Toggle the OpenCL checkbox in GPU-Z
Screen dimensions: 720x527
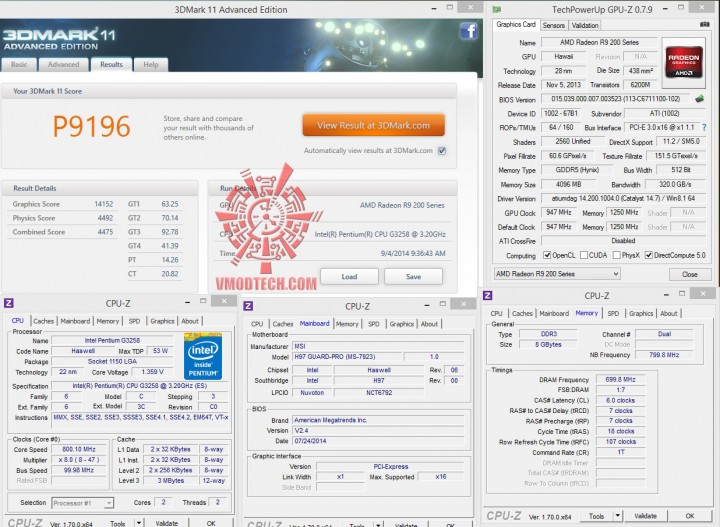pos(547,255)
